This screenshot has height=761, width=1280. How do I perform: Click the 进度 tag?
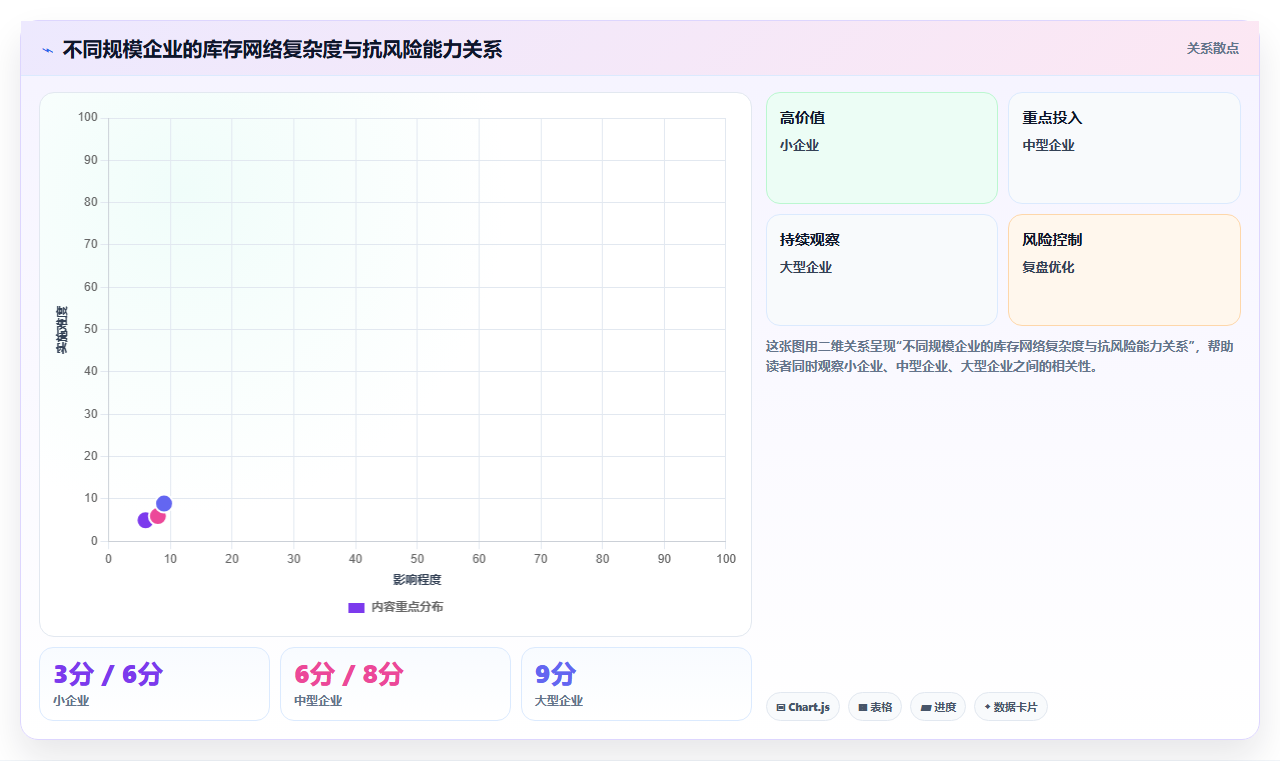pyautogui.click(x=938, y=707)
